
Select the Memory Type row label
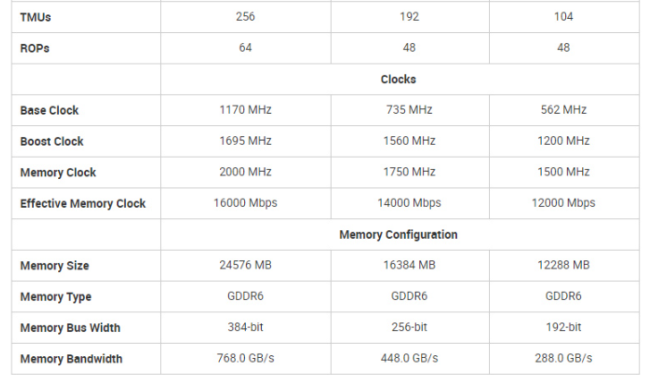[x=56, y=297]
